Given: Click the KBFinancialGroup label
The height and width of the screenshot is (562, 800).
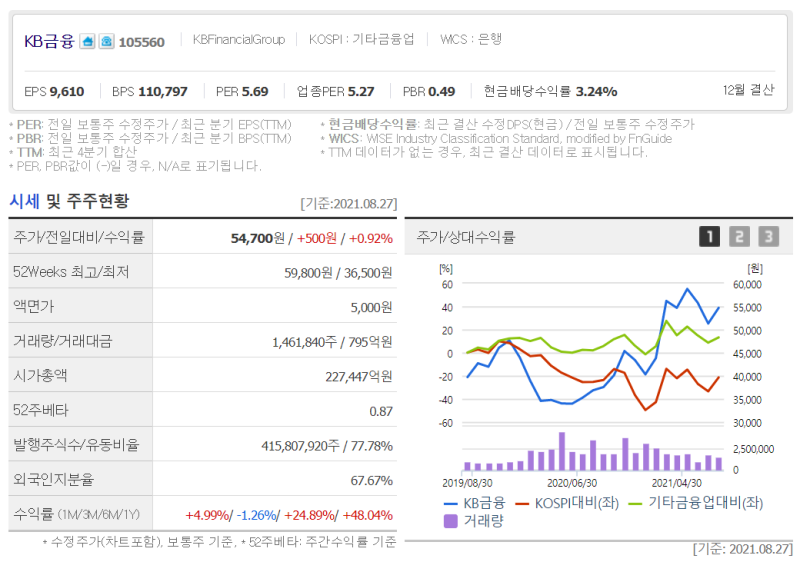Looking at the screenshot, I should tap(239, 39).
